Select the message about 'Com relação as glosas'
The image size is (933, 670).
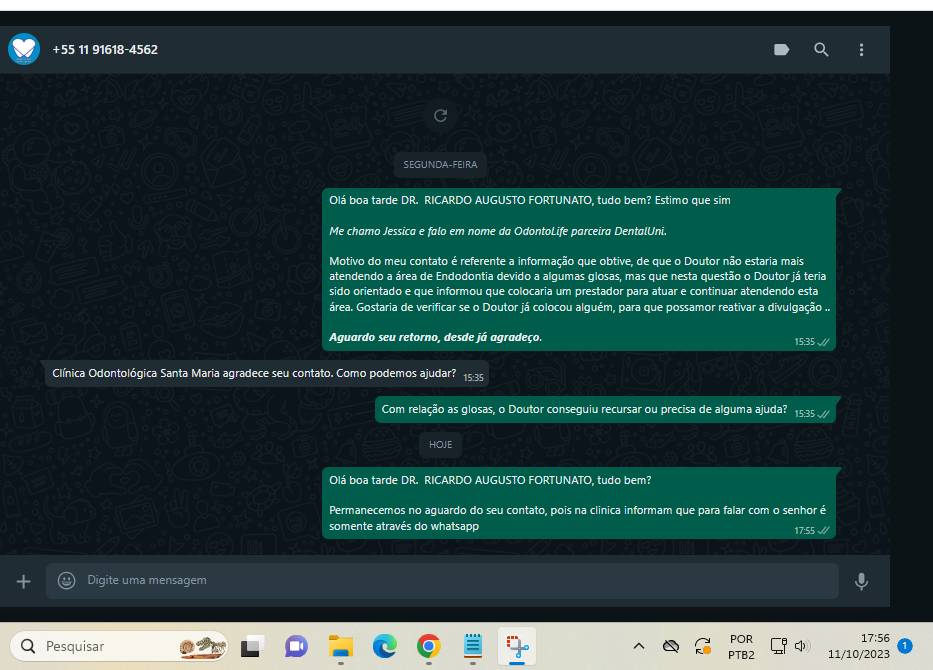coord(605,409)
